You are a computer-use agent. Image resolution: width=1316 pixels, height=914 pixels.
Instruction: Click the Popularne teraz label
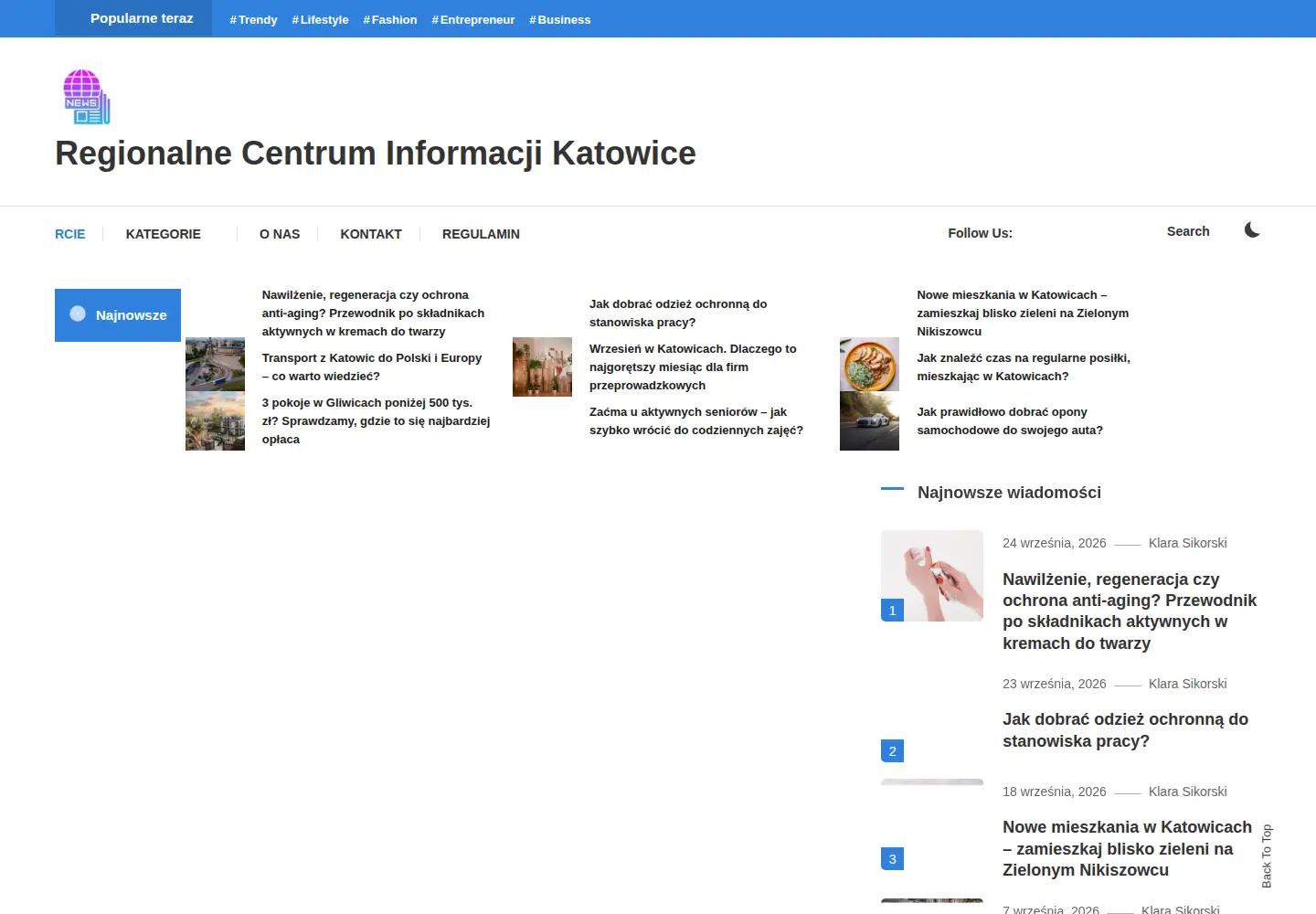133,18
